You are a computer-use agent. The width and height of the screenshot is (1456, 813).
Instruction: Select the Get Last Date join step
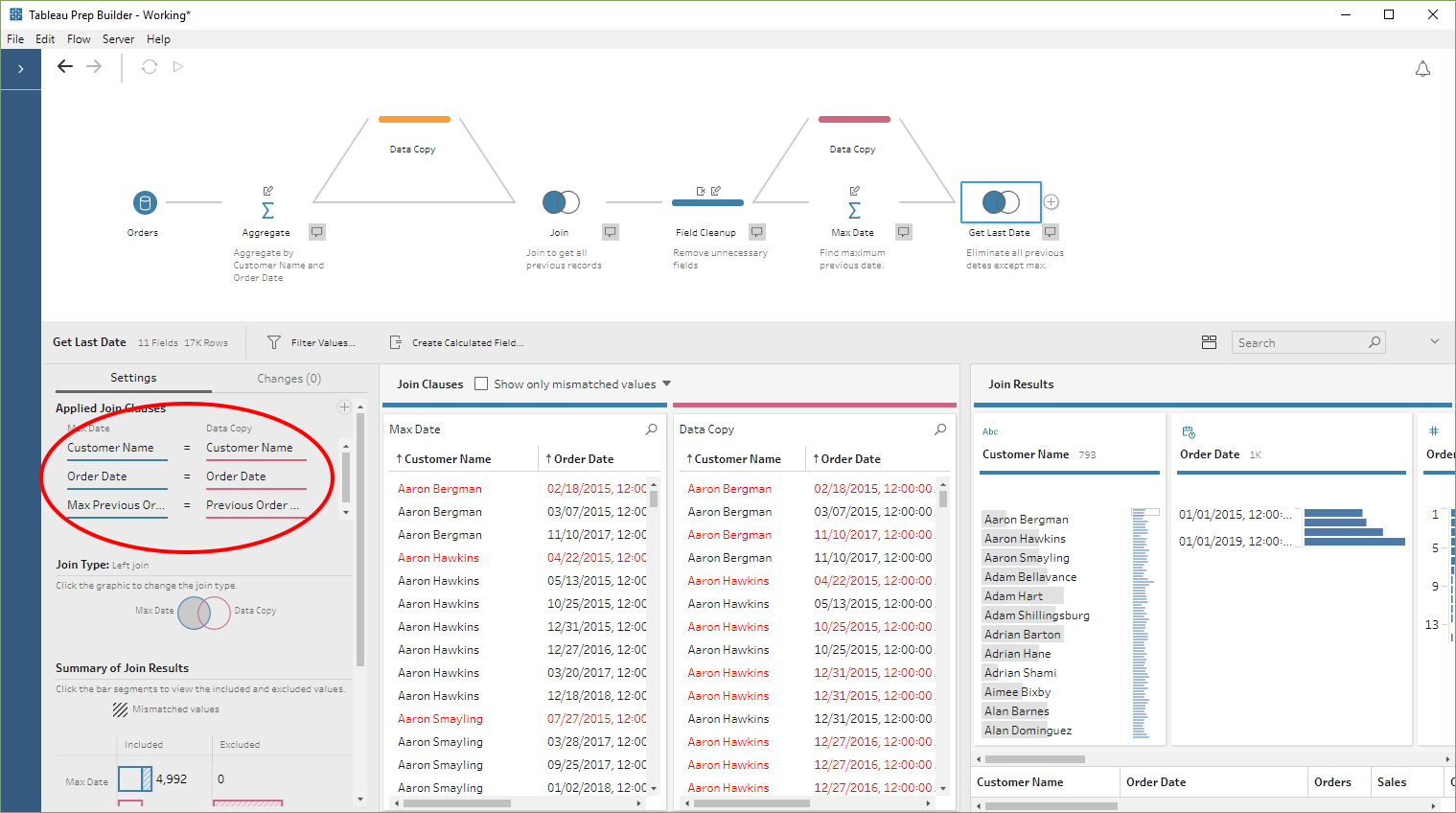pyautogui.click(x=1001, y=202)
